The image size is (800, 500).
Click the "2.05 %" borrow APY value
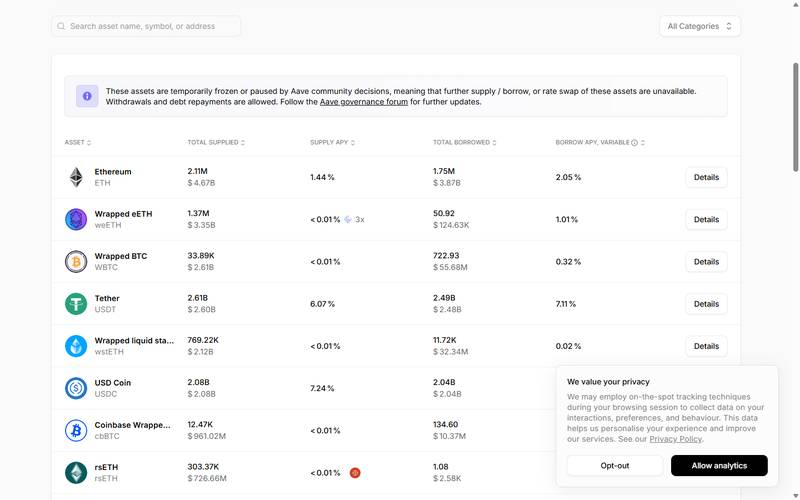click(568, 177)
